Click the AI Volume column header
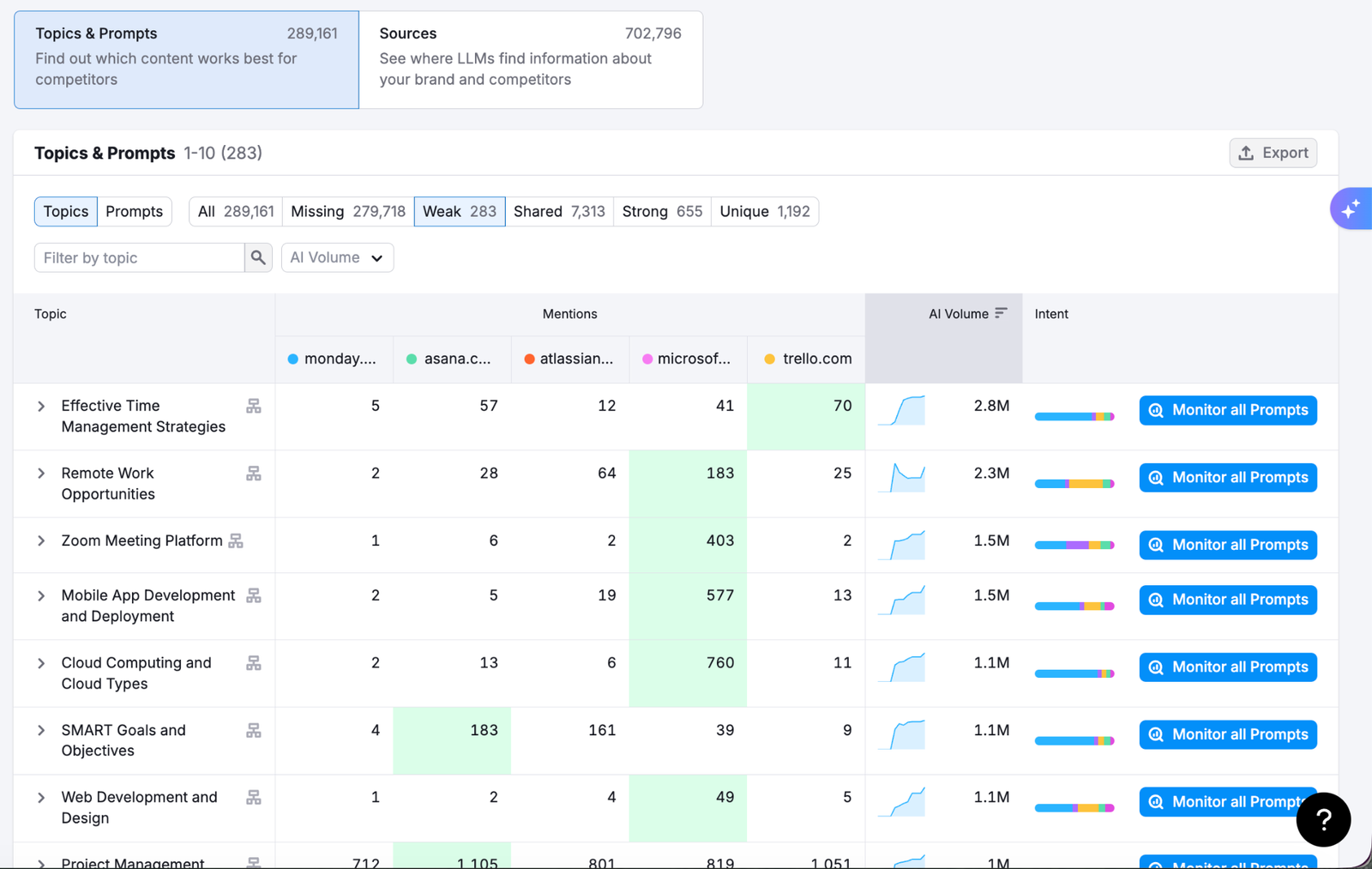This screenshot has width=1372, height=869. (x=943, y=338)
